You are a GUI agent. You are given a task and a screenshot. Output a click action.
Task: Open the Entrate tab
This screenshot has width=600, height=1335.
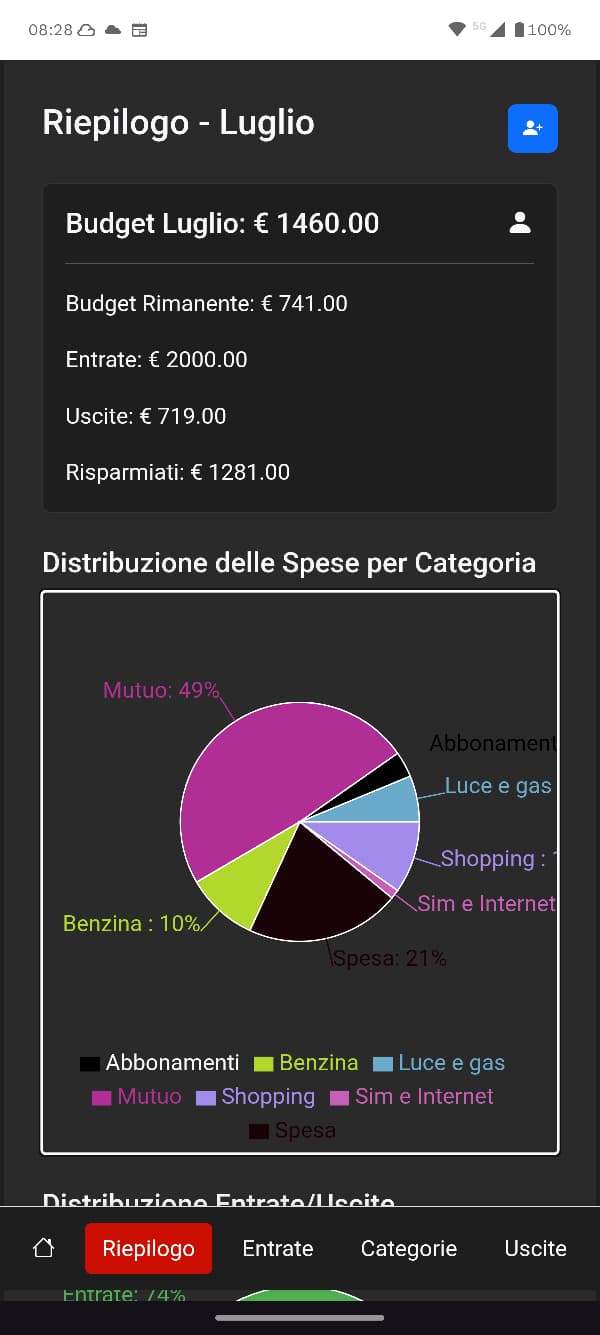pyautogui.click(x=278, y=1248)
